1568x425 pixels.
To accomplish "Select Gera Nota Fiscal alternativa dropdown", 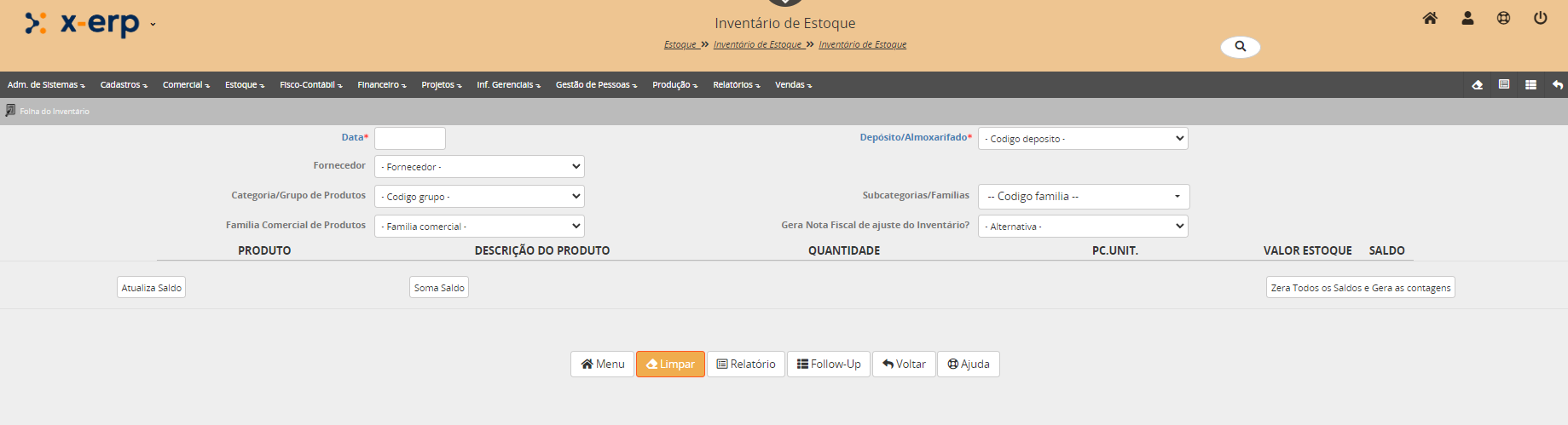I will coord(1083,227).
